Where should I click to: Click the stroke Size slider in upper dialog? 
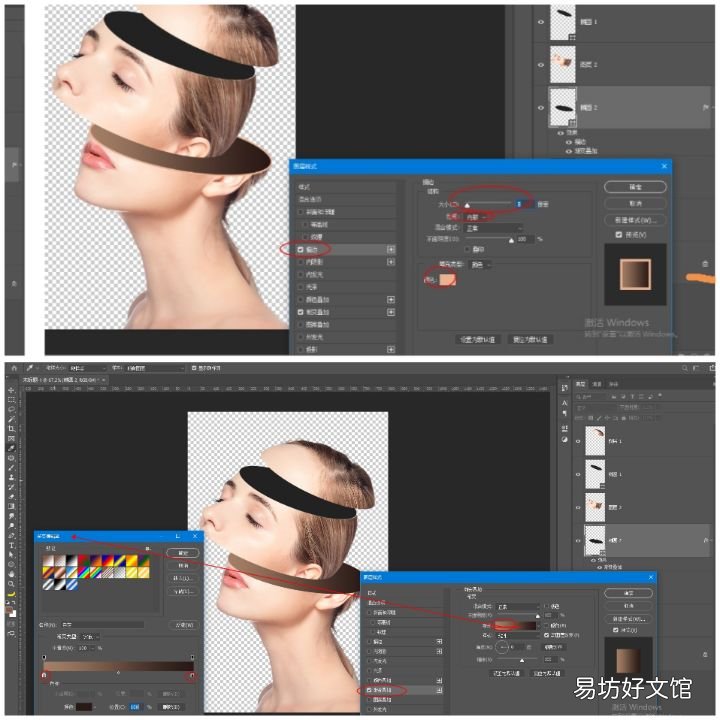pos(488,204)
